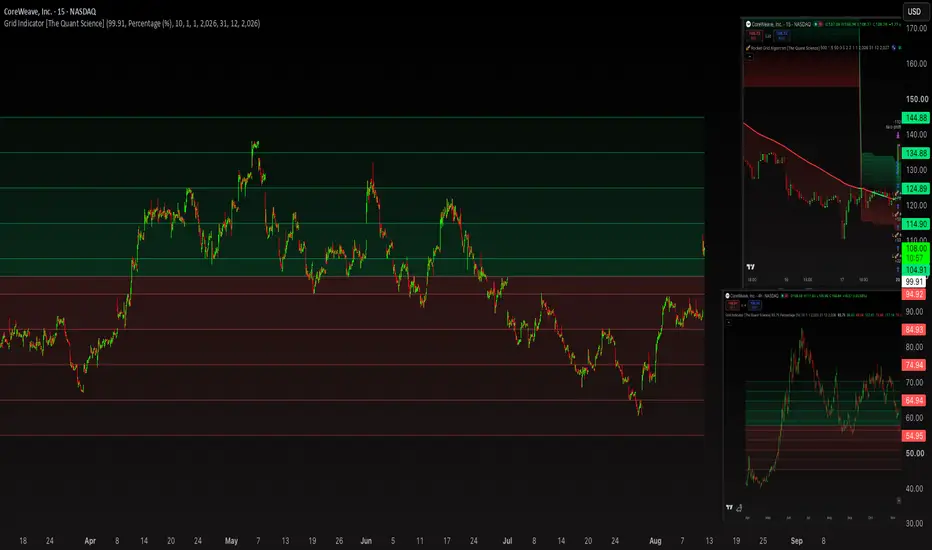Collapse the indicator legend in the top inset chart
This screenshot has width=932, height=550.
coord(750,56)
